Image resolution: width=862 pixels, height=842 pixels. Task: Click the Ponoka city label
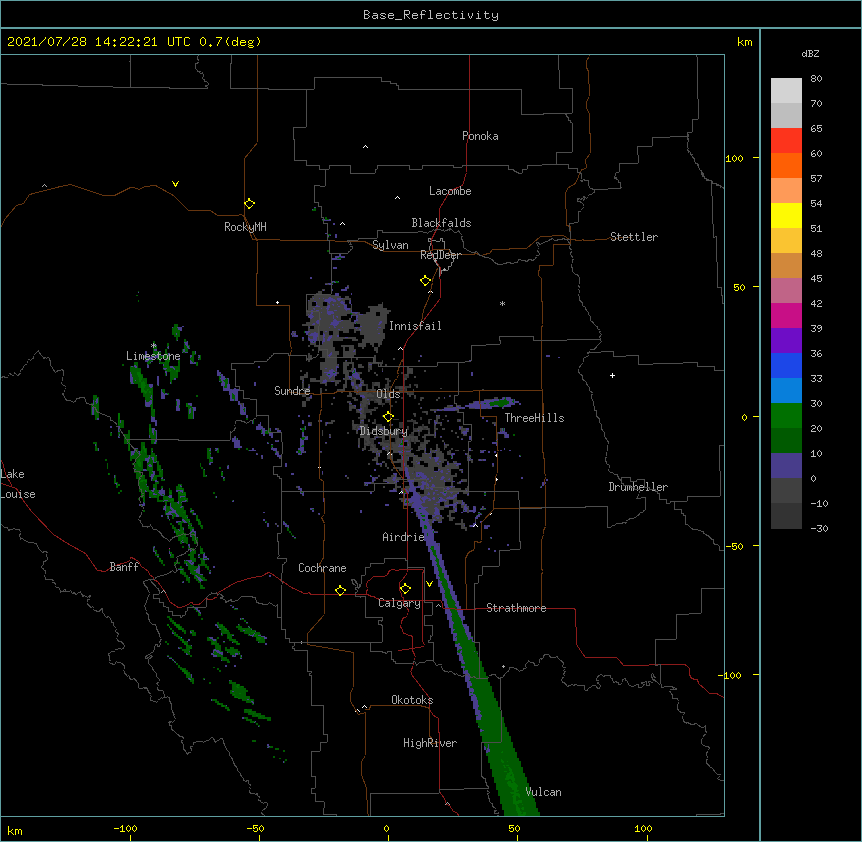pos(480,136)
